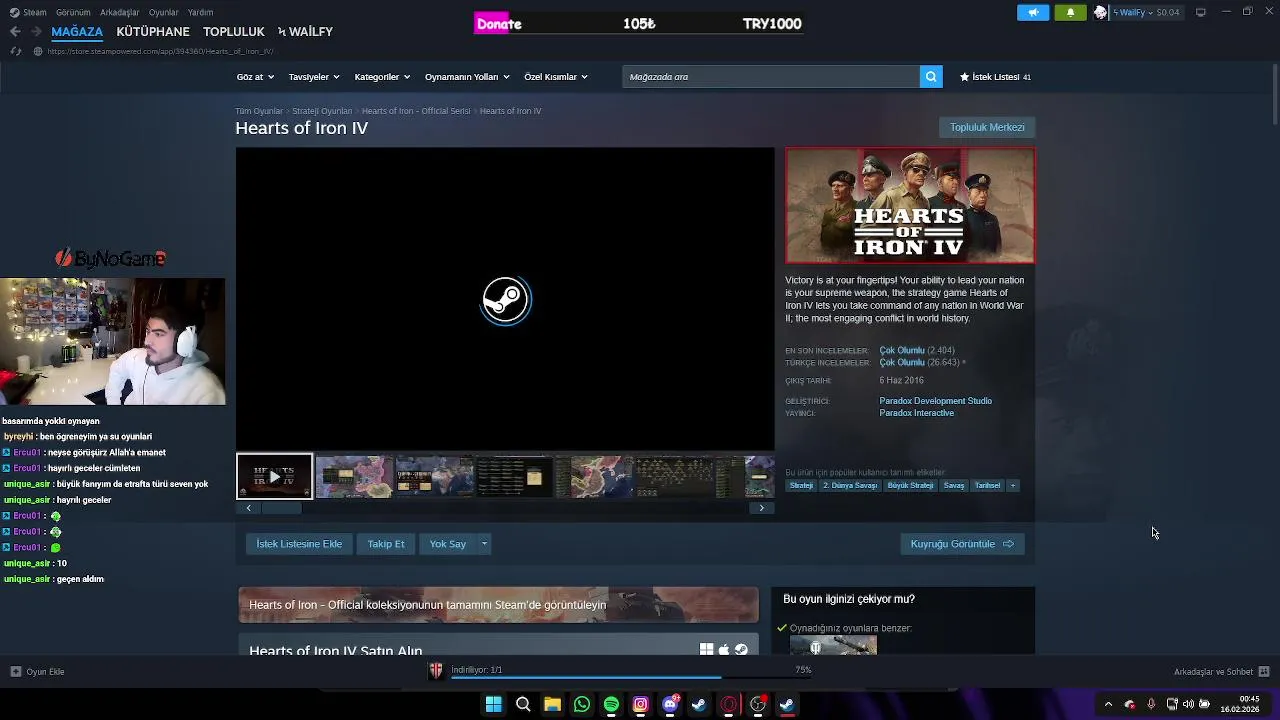Screen dimensions: 1280x720
Task: Switch to Big Picture mode monitor icon
Action: pos(1201,12)
